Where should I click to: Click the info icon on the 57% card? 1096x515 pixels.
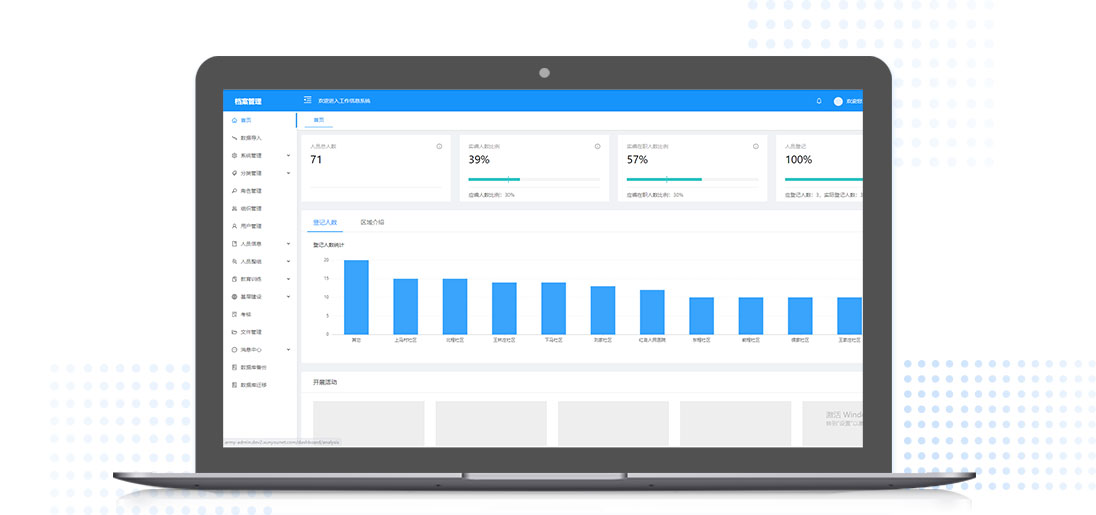[x=756, y=146]
